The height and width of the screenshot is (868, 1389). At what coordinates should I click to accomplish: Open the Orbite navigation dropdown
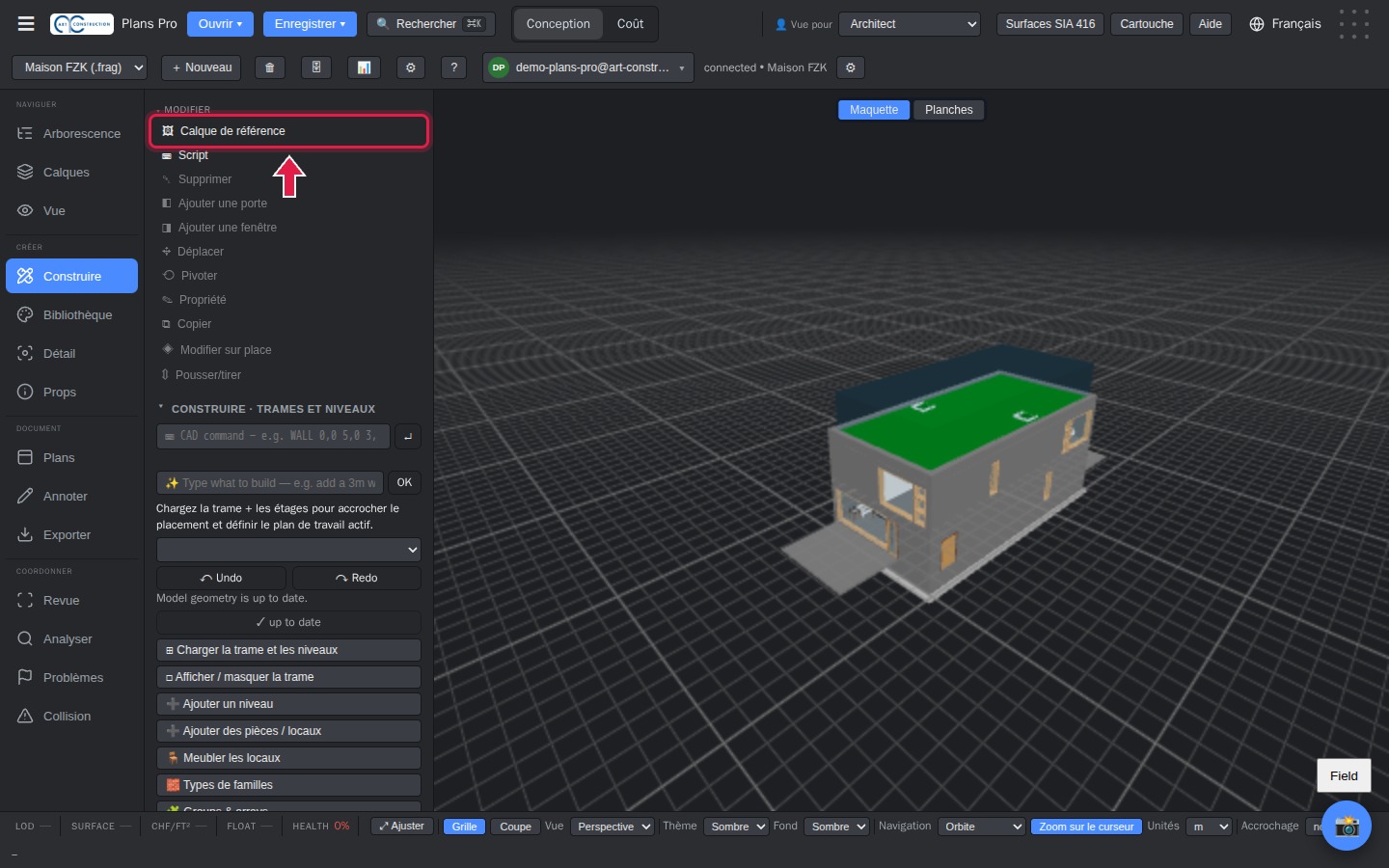981,827
